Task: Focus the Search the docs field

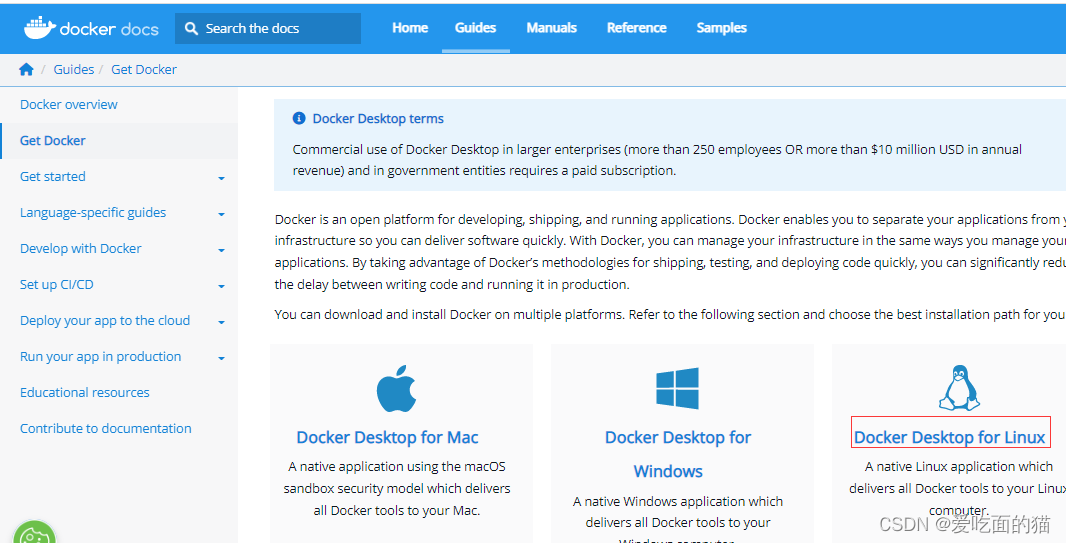Action: pos(268,29)
